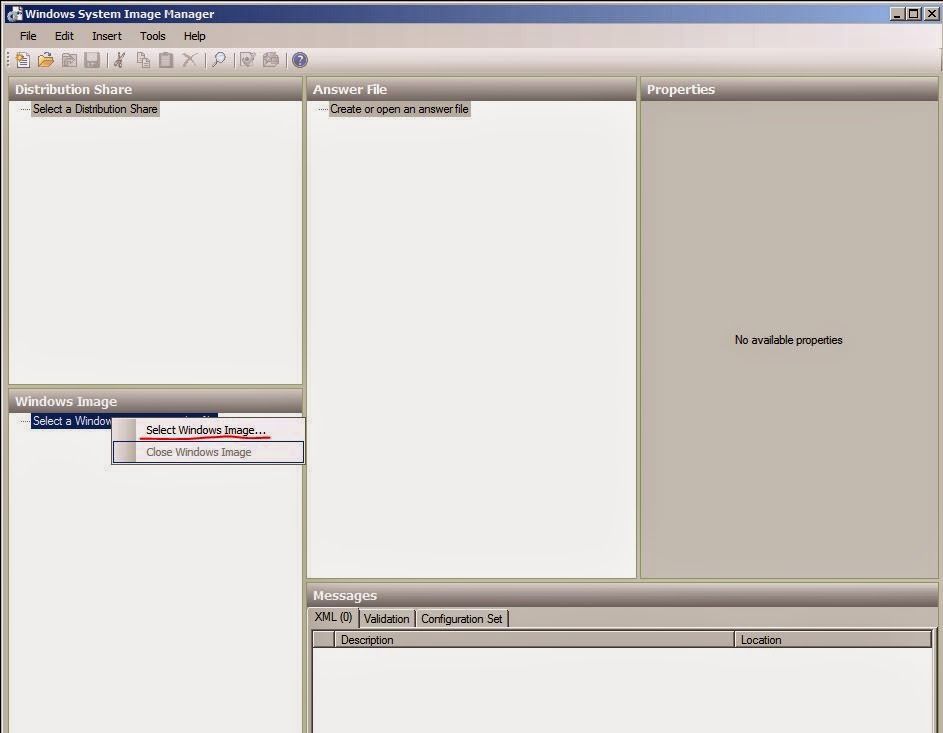Open the Edit menu

[64, 36]
